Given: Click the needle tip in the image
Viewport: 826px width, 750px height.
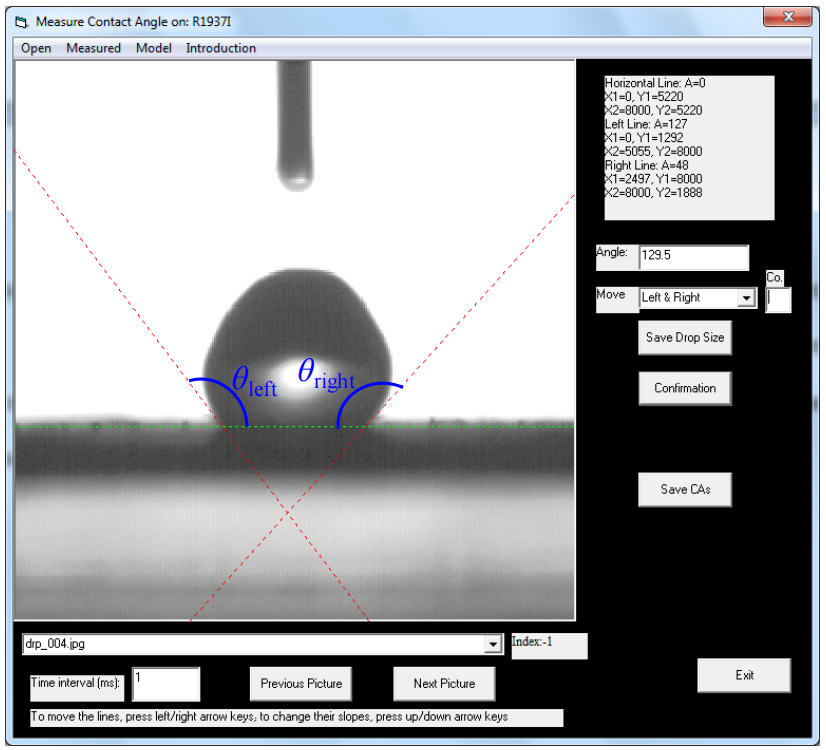Looking at the screenshot, I should [x=295, y=178].
